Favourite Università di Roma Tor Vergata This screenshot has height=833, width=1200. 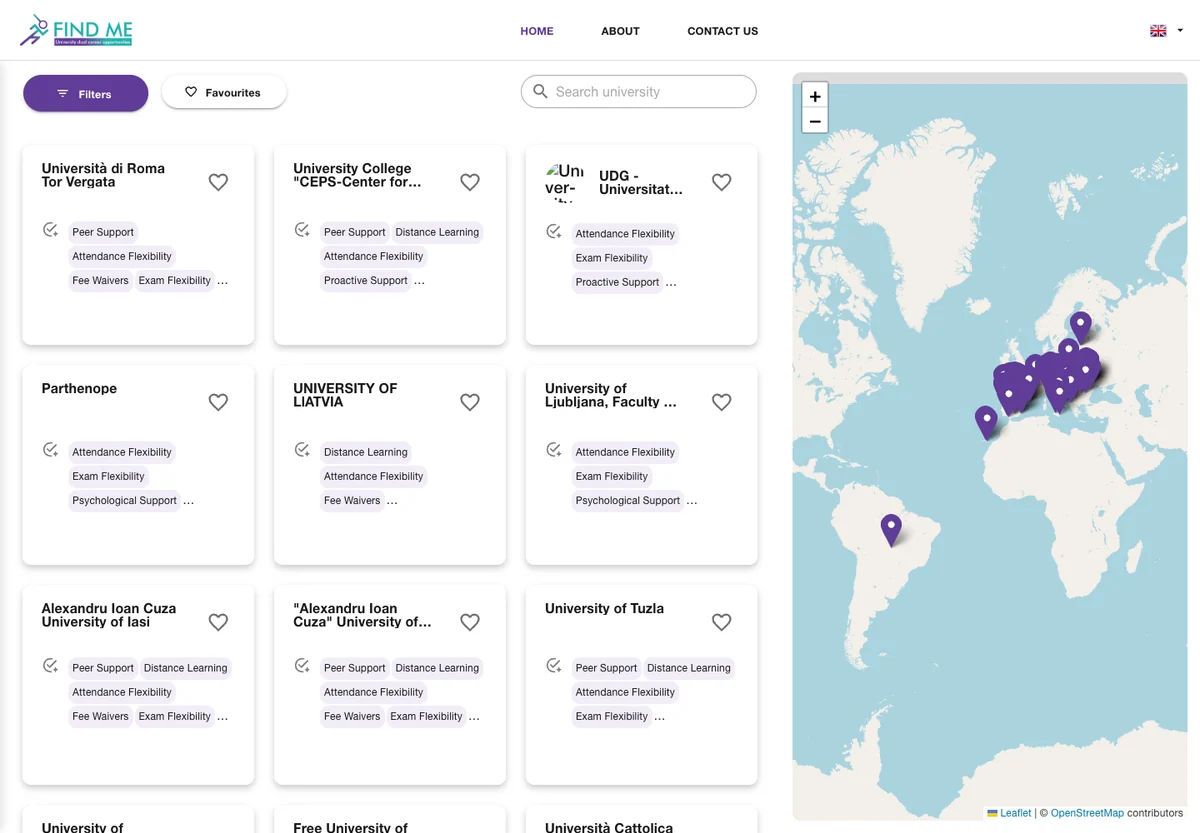(218, 182)
